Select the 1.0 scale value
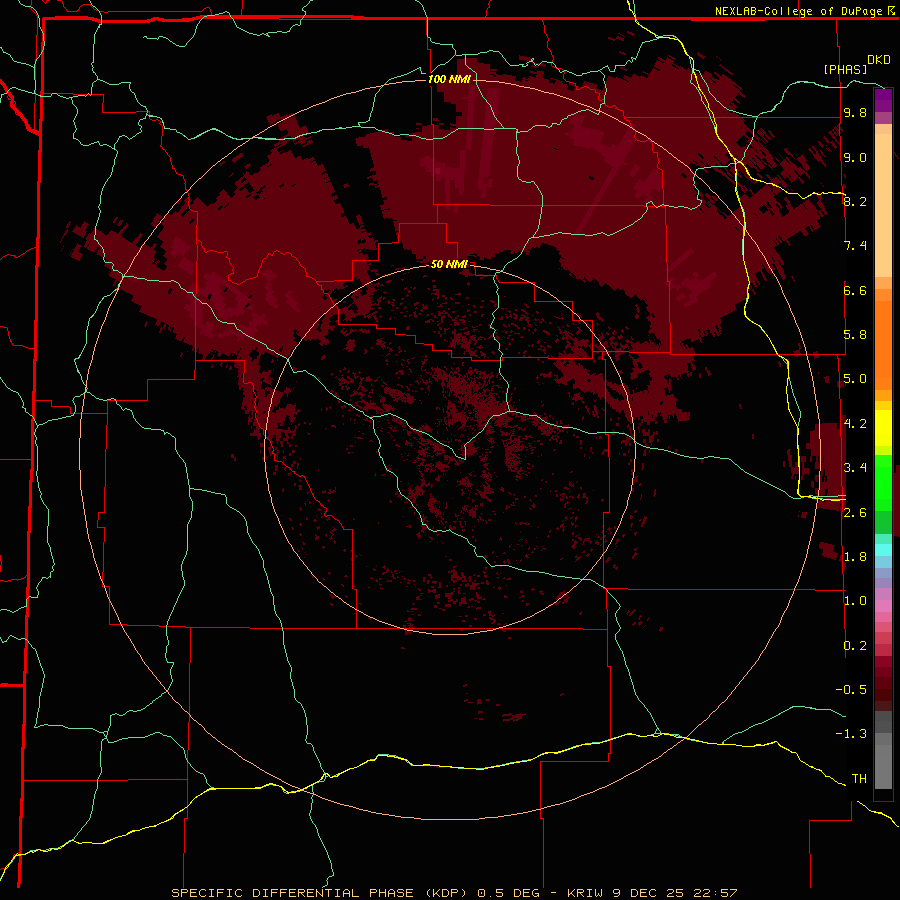 (x=855, y=601)
